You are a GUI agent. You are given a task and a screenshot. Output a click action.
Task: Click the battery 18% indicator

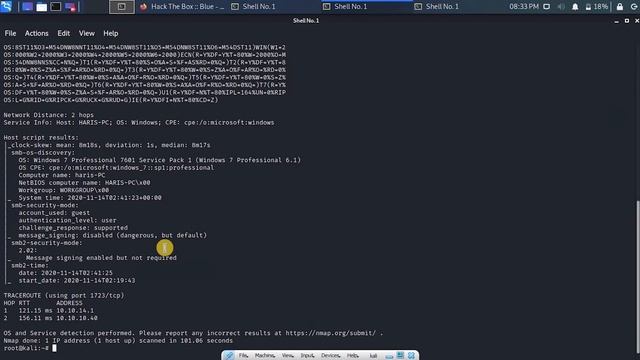(596, 7)
